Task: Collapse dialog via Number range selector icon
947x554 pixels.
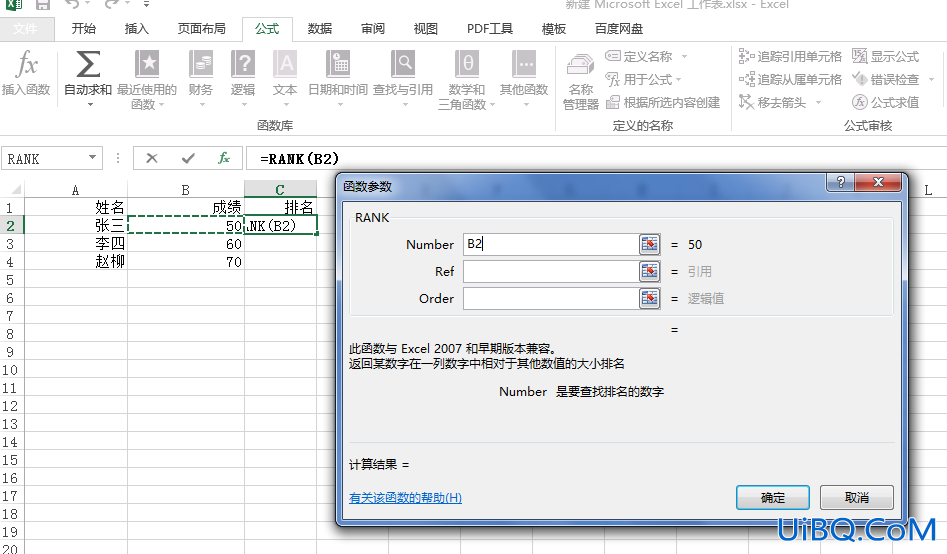Action: click(649, 244)
